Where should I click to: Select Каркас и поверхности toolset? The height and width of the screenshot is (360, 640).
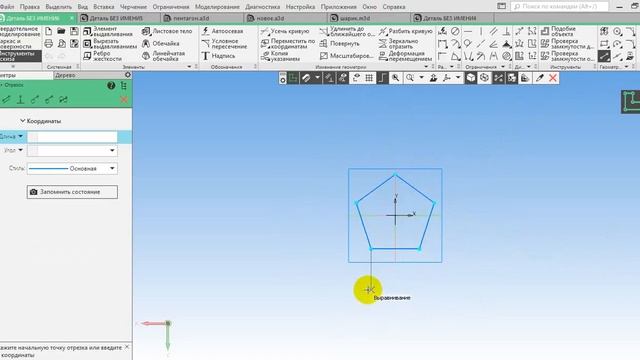coord(20,44)
